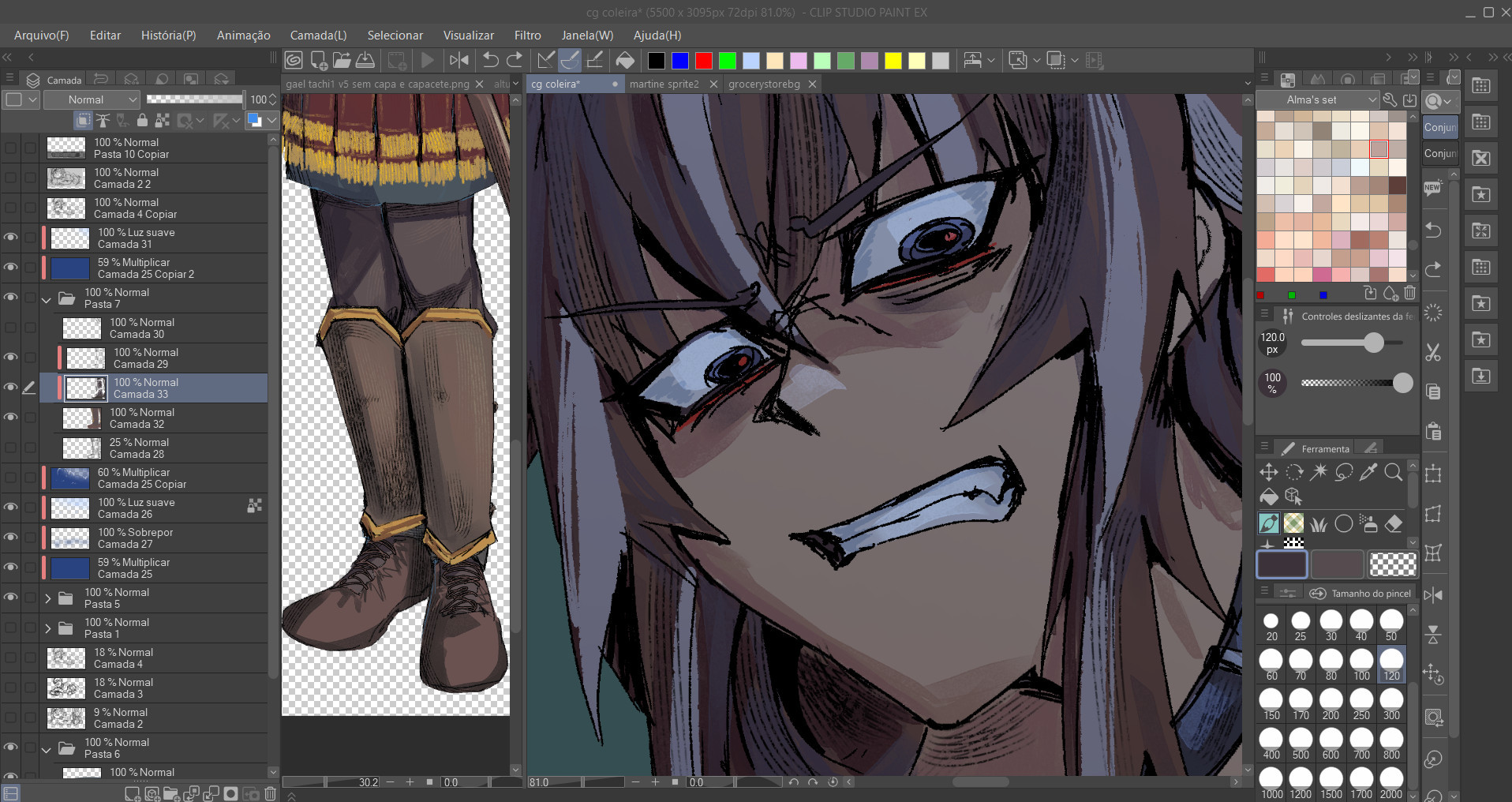
Task: Open layer color dropdown arrow
Action: coord(271,120)
